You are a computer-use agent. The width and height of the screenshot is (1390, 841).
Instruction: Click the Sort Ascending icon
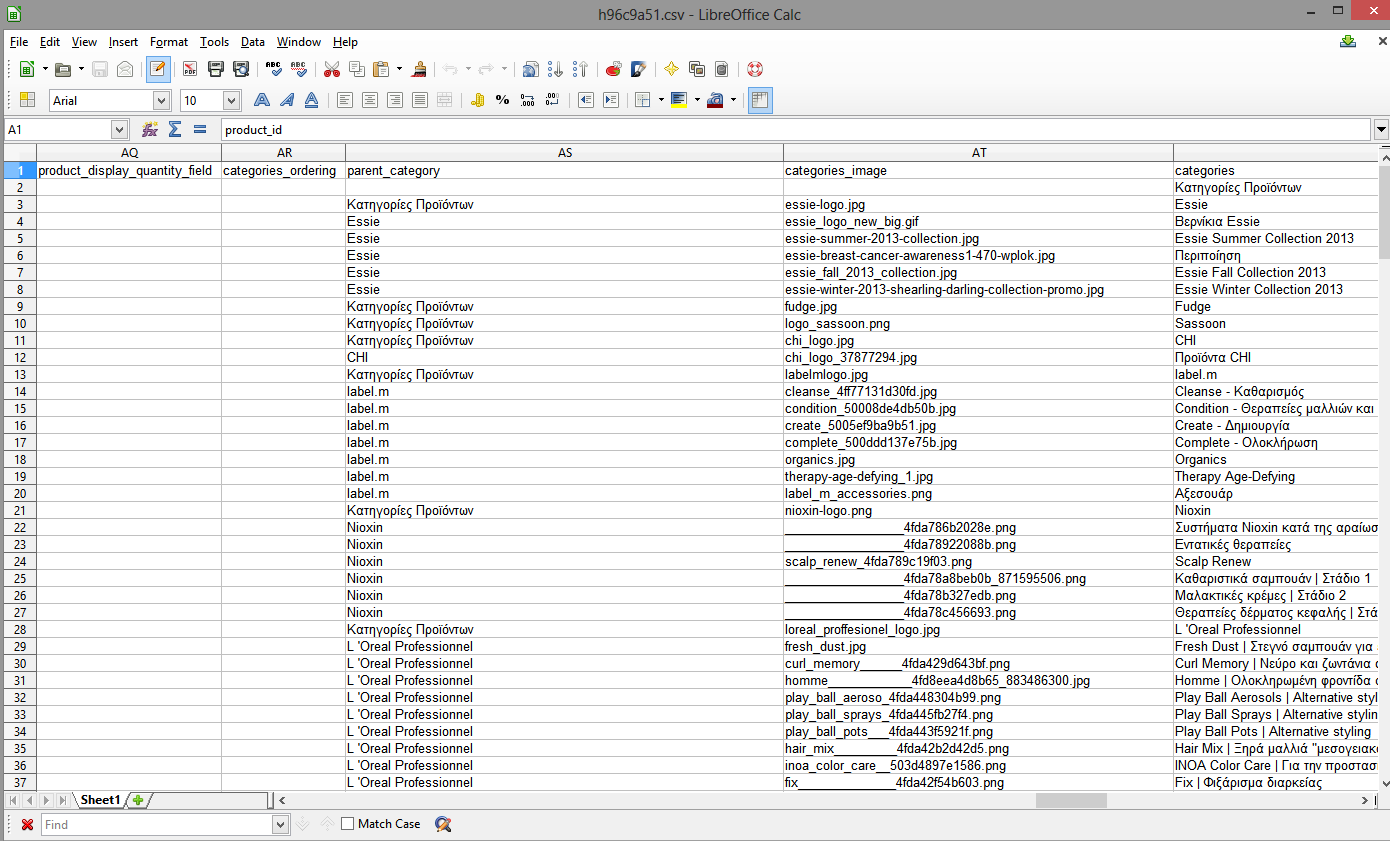556,69
